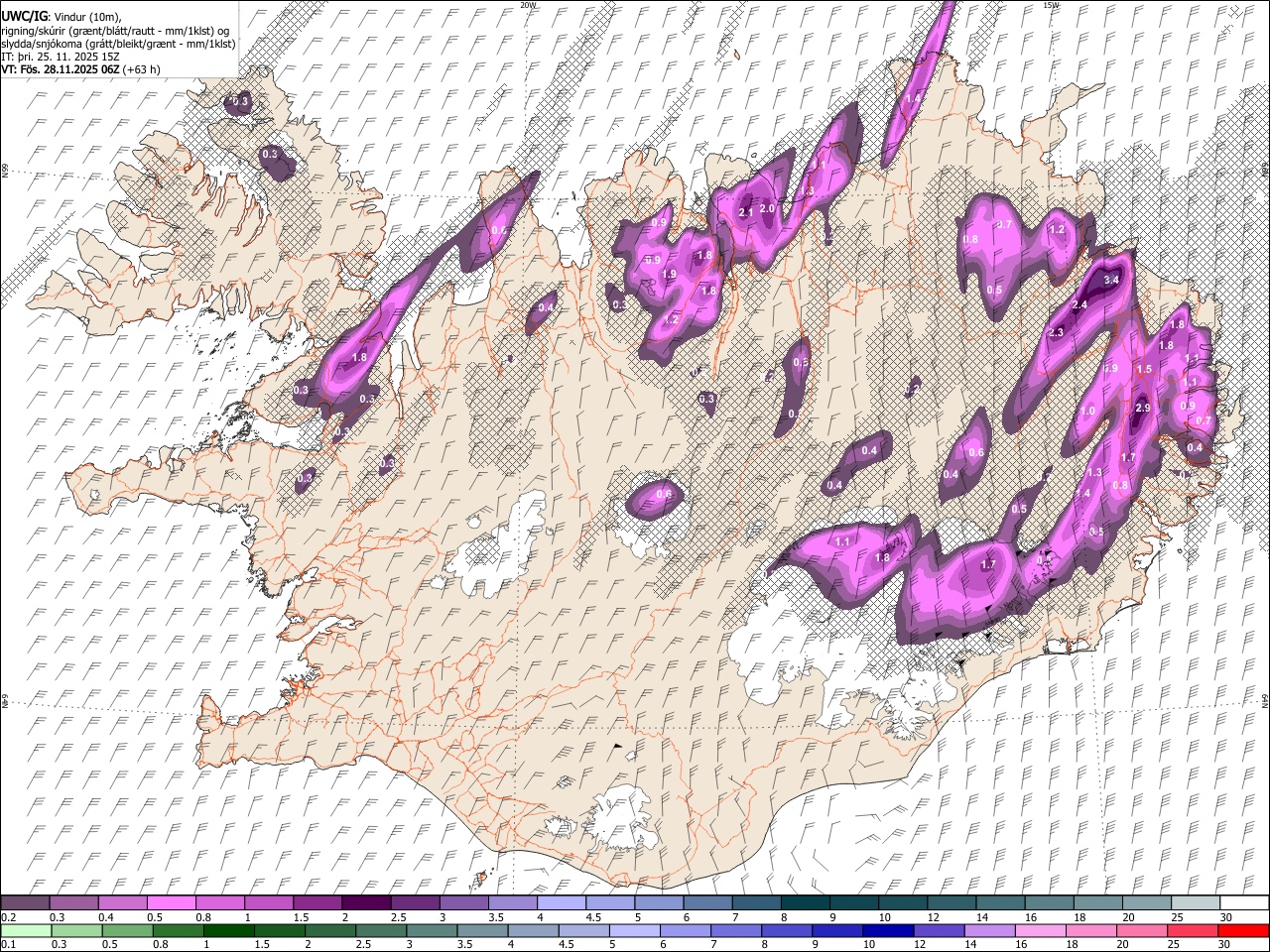
Task: Click the 3.4 precipitation value on map
Action: [x=1111, y=281]
